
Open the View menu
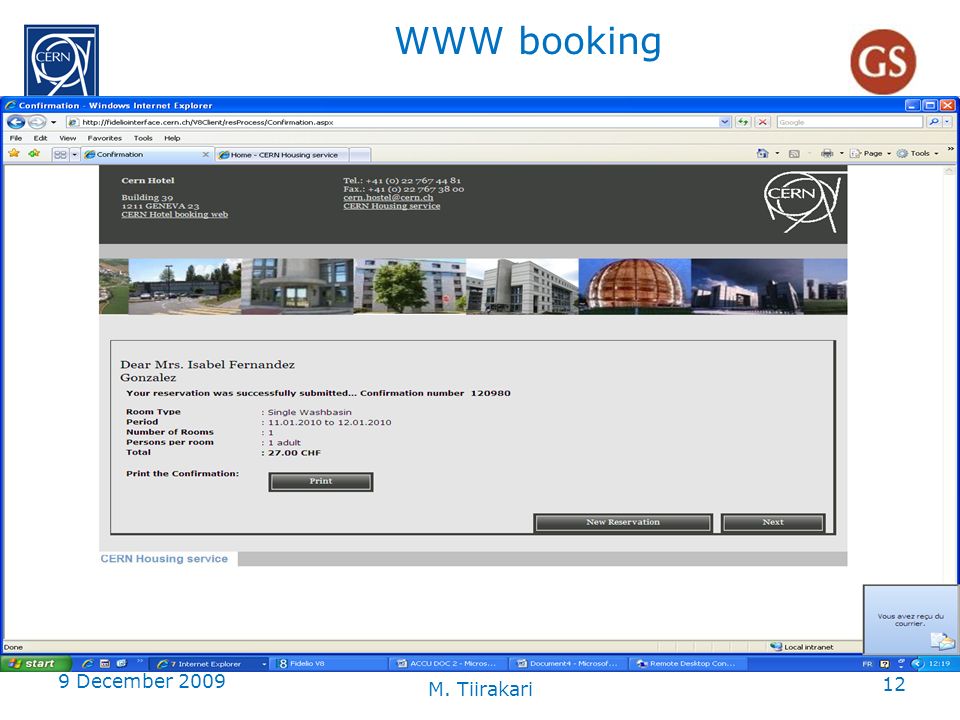coord(67,138)
